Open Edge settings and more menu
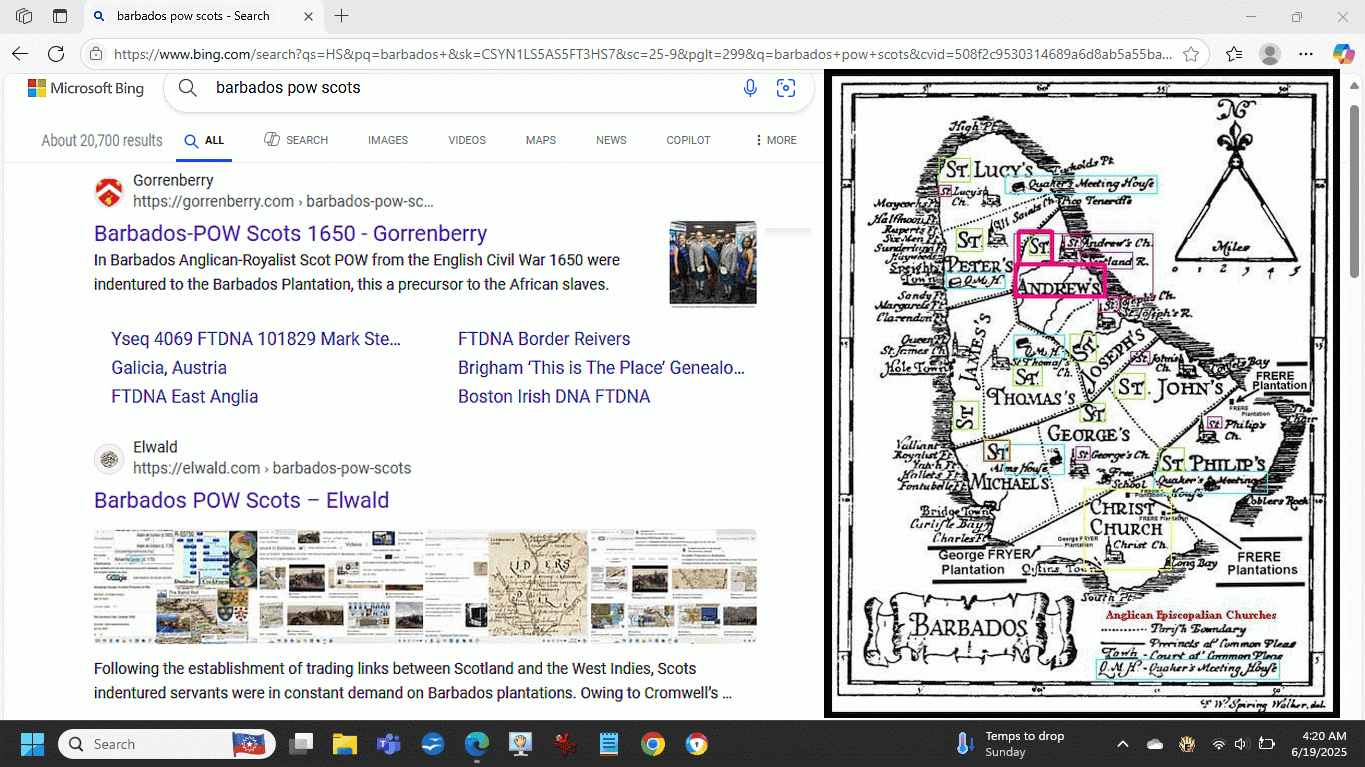Image resolution: width=1365 pixels, height=767 pixels. coord(1306,54)
